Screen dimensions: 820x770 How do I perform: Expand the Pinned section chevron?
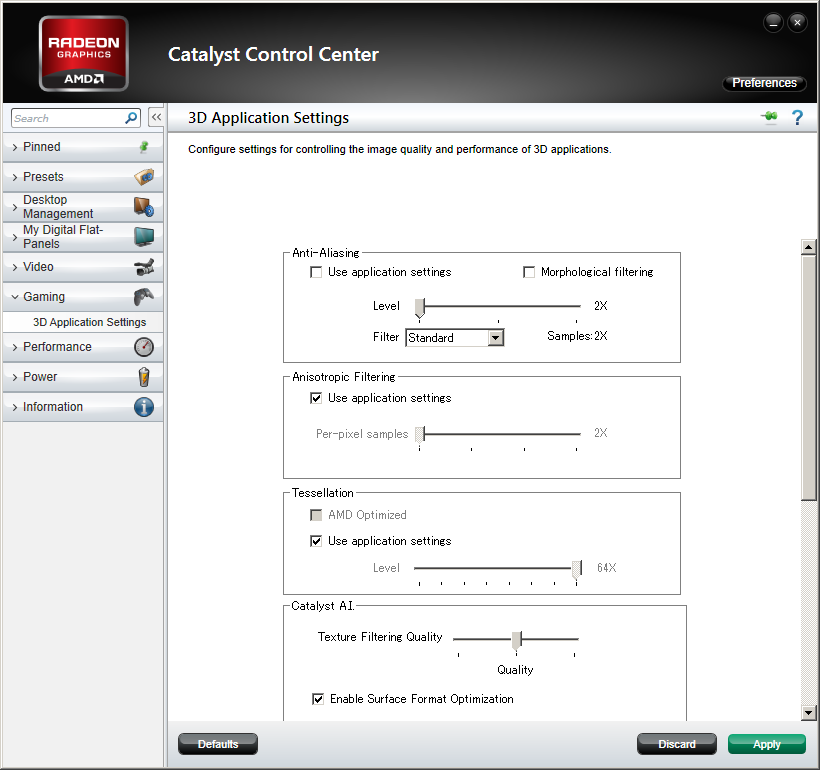[x=15, y=148]
